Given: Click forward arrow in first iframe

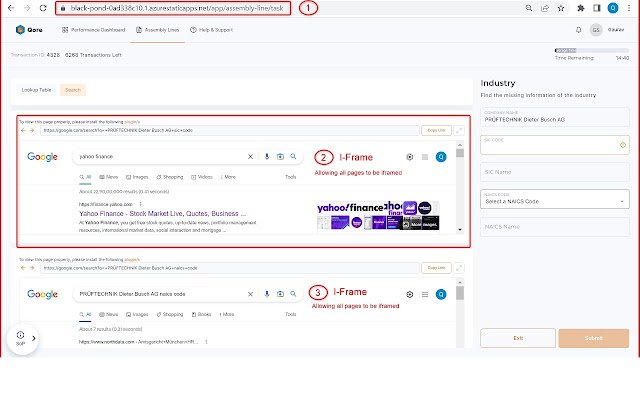Looking at the screenshot, I should (32, 131).
